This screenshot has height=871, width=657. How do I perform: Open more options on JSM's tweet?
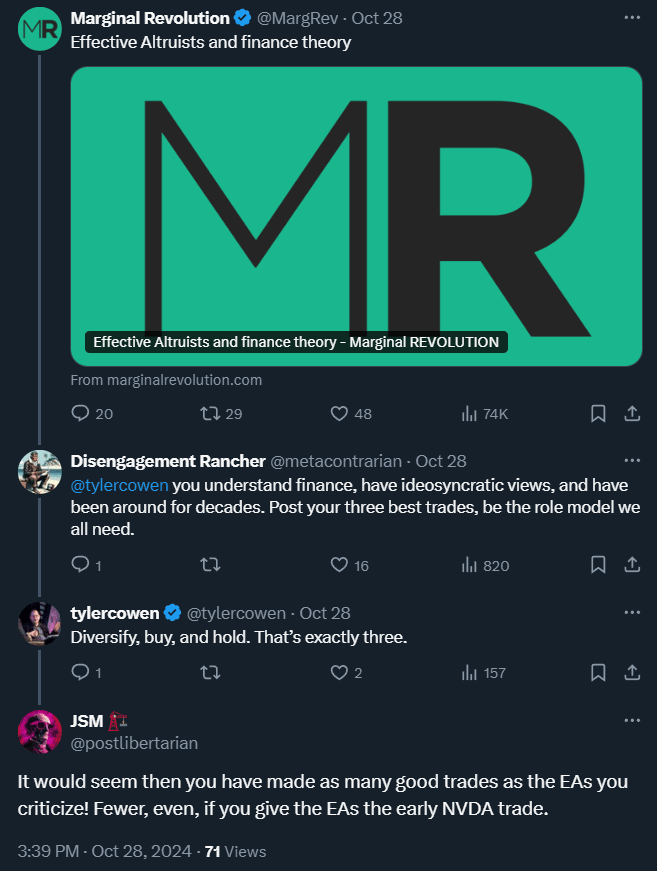point(632,721)
